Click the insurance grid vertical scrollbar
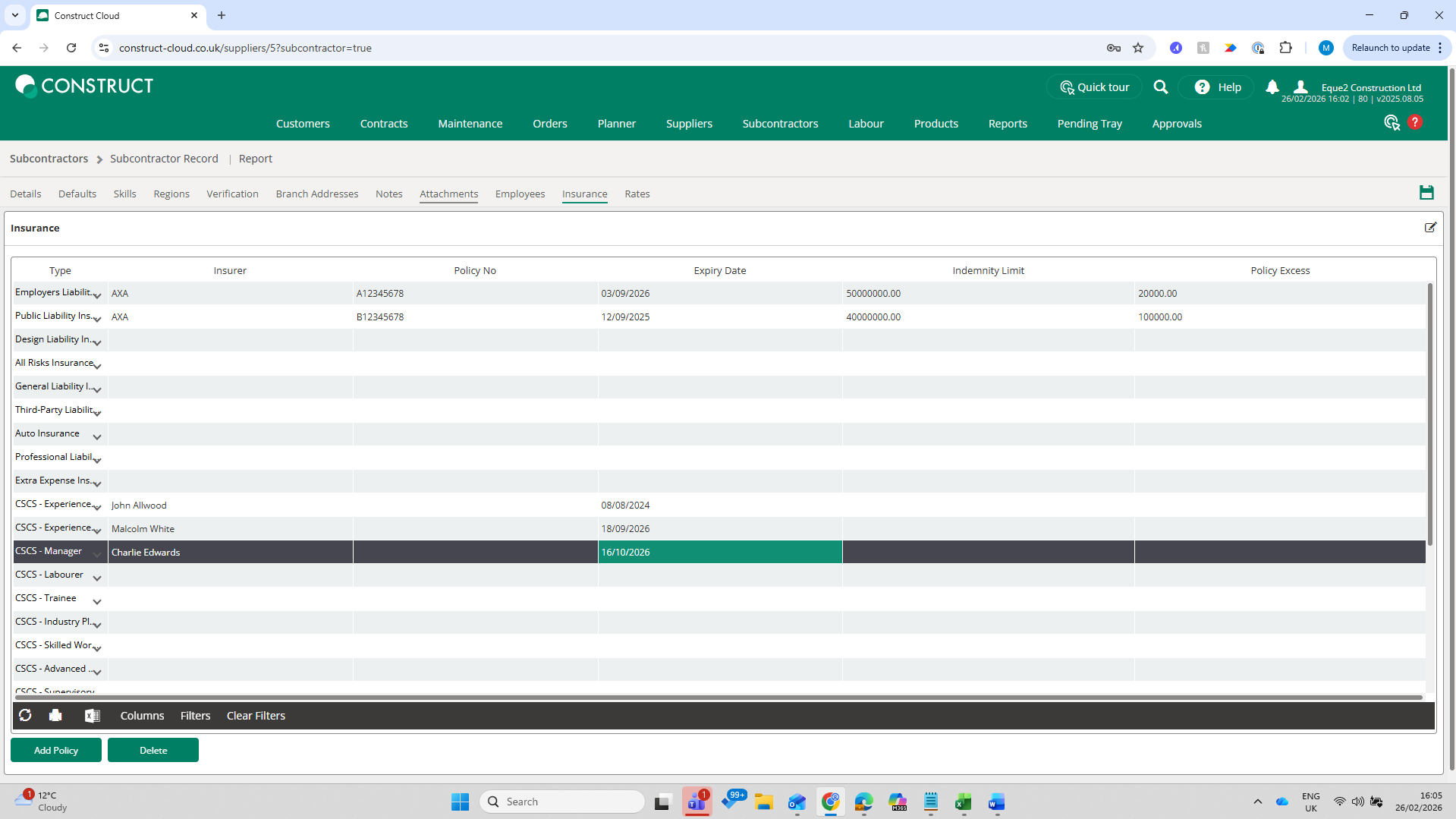The height and width of the screenshot is (819, 1456). pos(1430,414)
